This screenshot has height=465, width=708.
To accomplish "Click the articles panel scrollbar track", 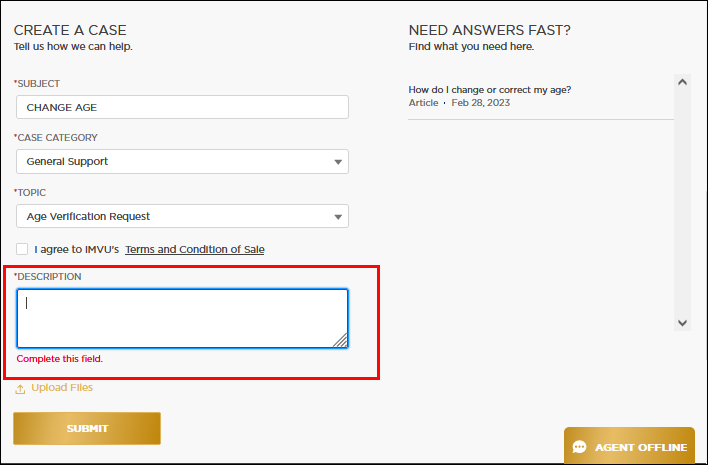I will point(682,202).
